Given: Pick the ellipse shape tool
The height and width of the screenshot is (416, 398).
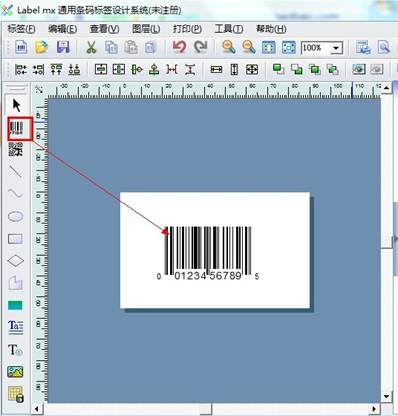Looking at the screenshot, I should pos(16,216).
